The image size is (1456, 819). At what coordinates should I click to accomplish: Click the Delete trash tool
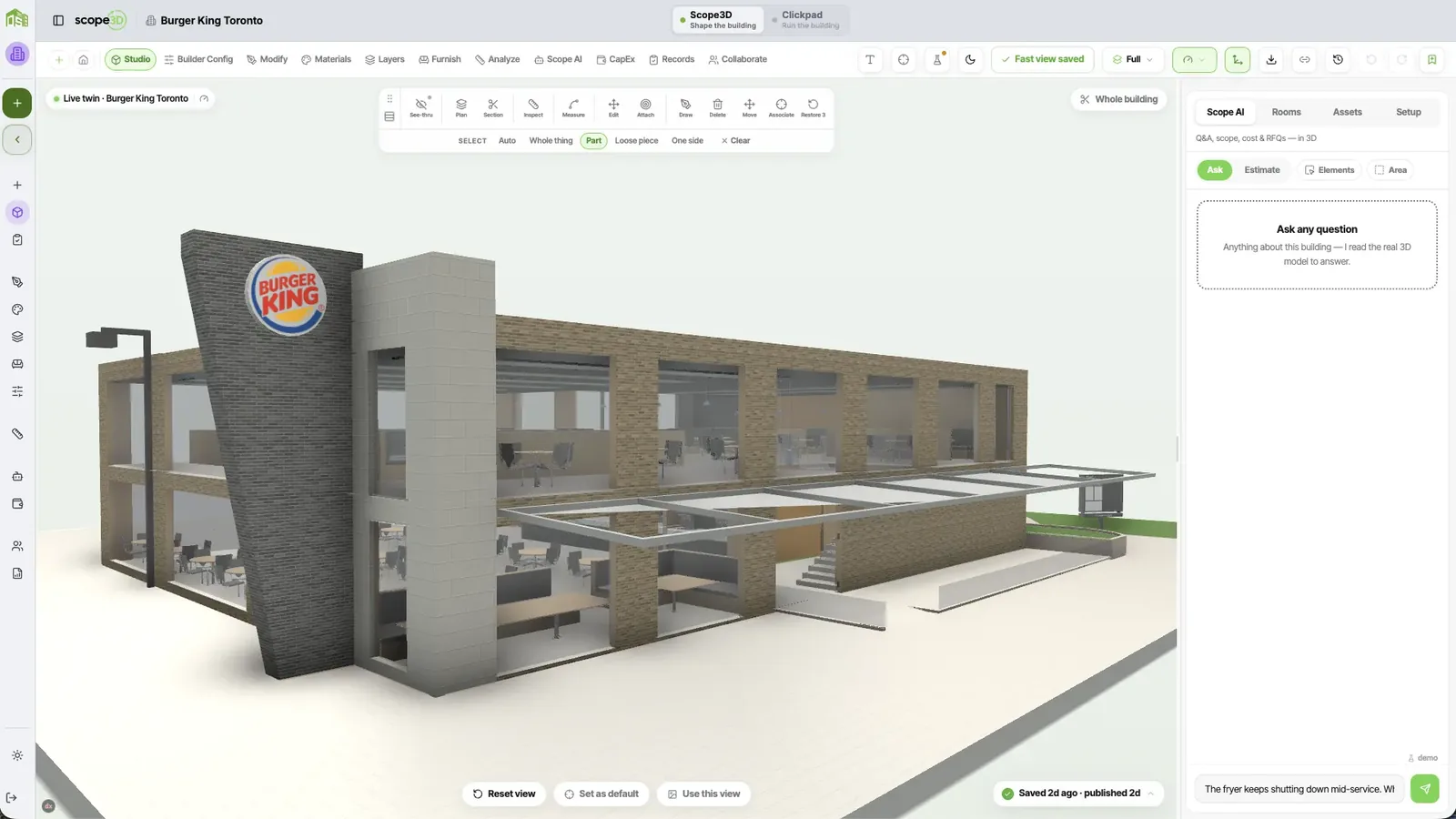point(717,107)
